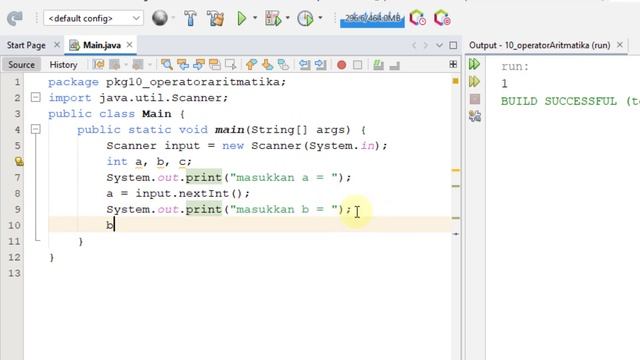Image resolution: width=640 pixels, height=360 pixels.
Task: Toggle Highlight Search icon
Action: [x=215, y=64]
